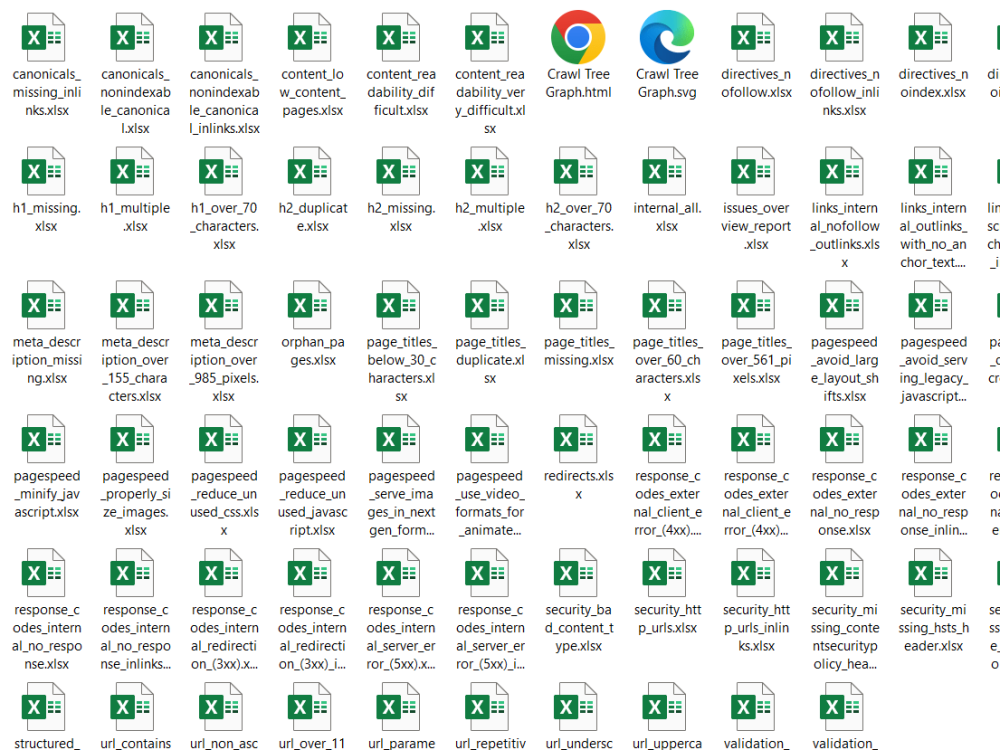Select security_missing_contentsecuritypolicy icon
The width and height of the screenshot is (1000, 750).
842,573
